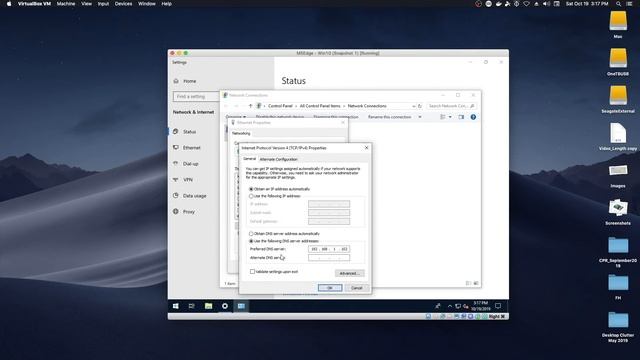This screenshot has width=640, height=360.
Task: Open the View menu in menu bar
Action: 86,4
